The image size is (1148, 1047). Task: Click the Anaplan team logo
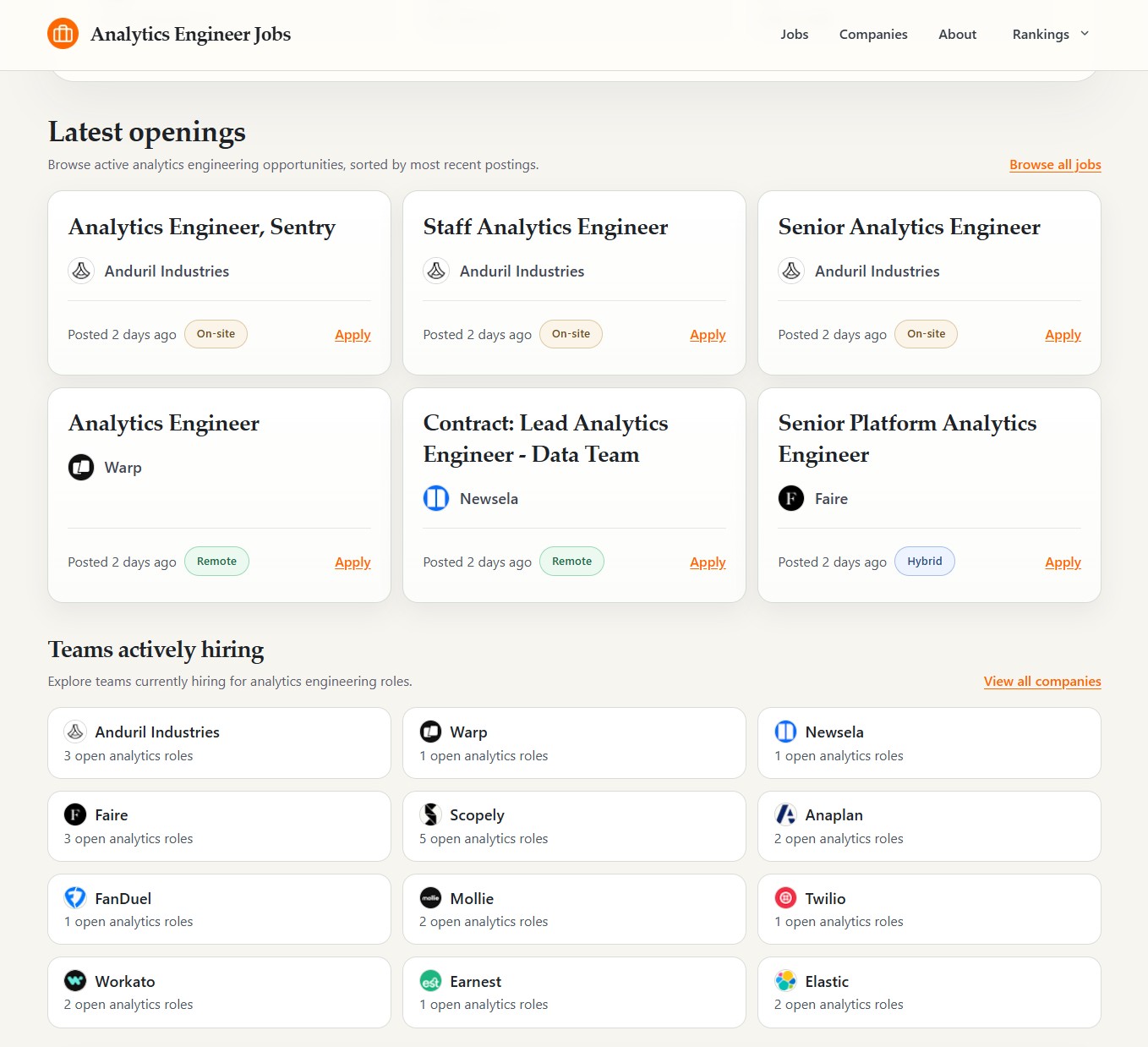point(785,814)
